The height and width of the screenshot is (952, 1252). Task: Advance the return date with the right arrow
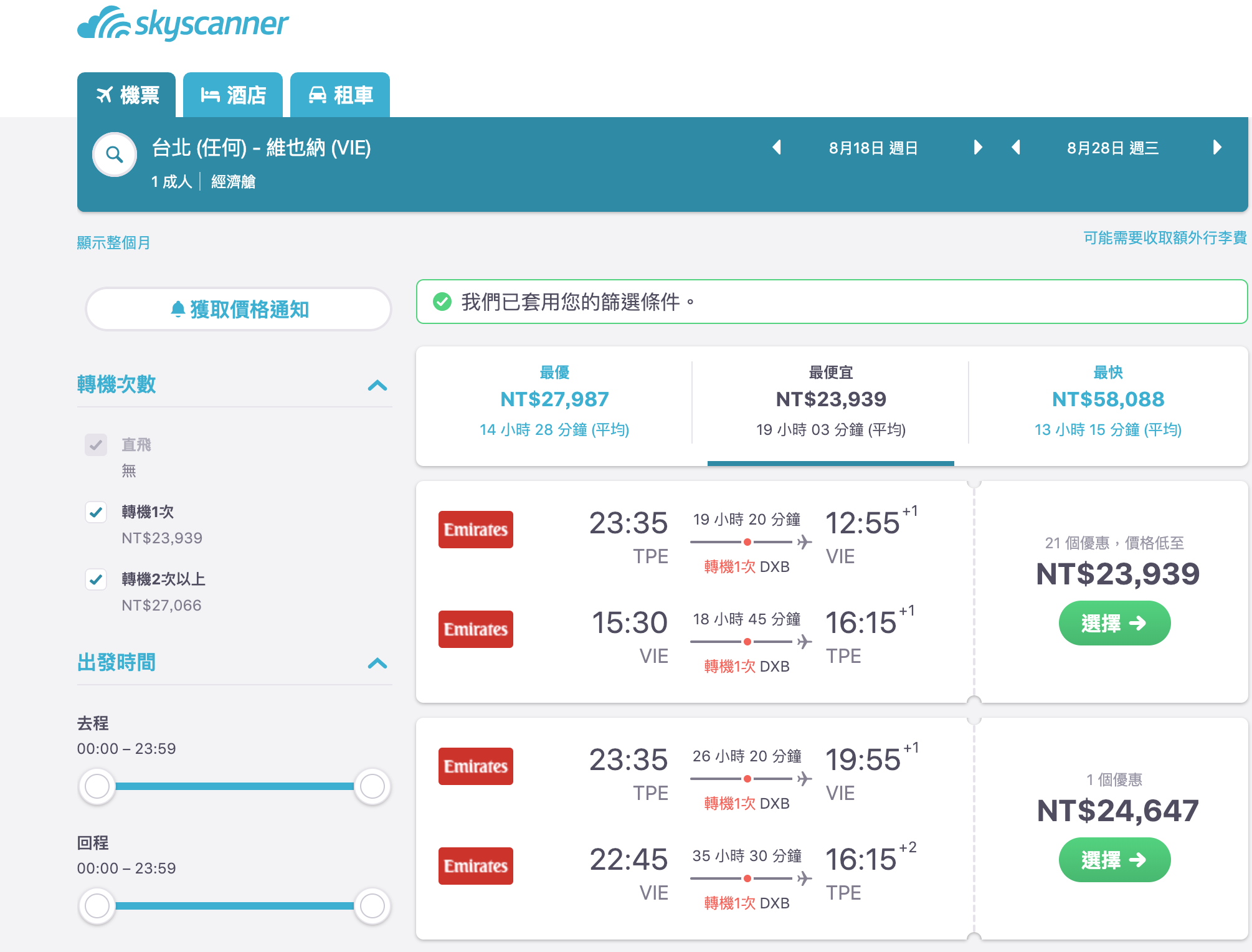[1218, 148]
